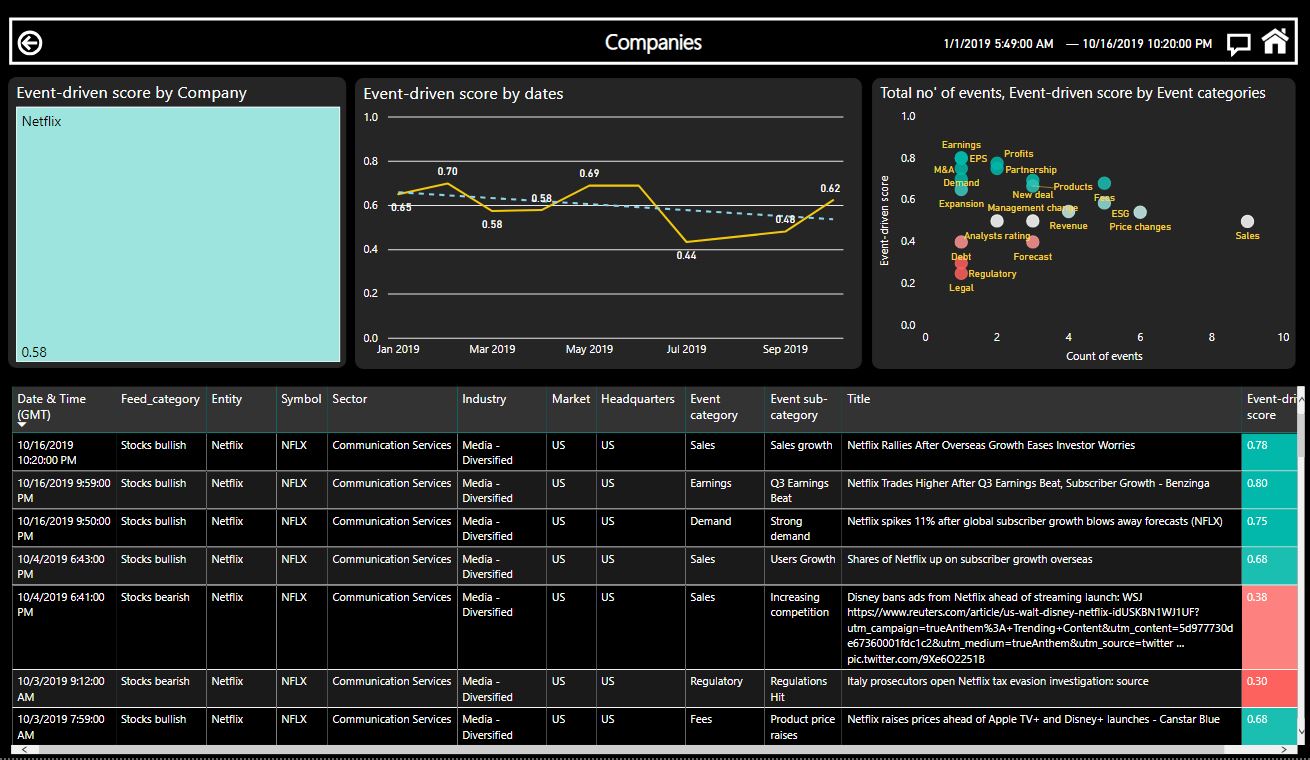
Task: Select the 10/16/2019 9:59:00 PM date cell
Action: (x=65, y=490)
